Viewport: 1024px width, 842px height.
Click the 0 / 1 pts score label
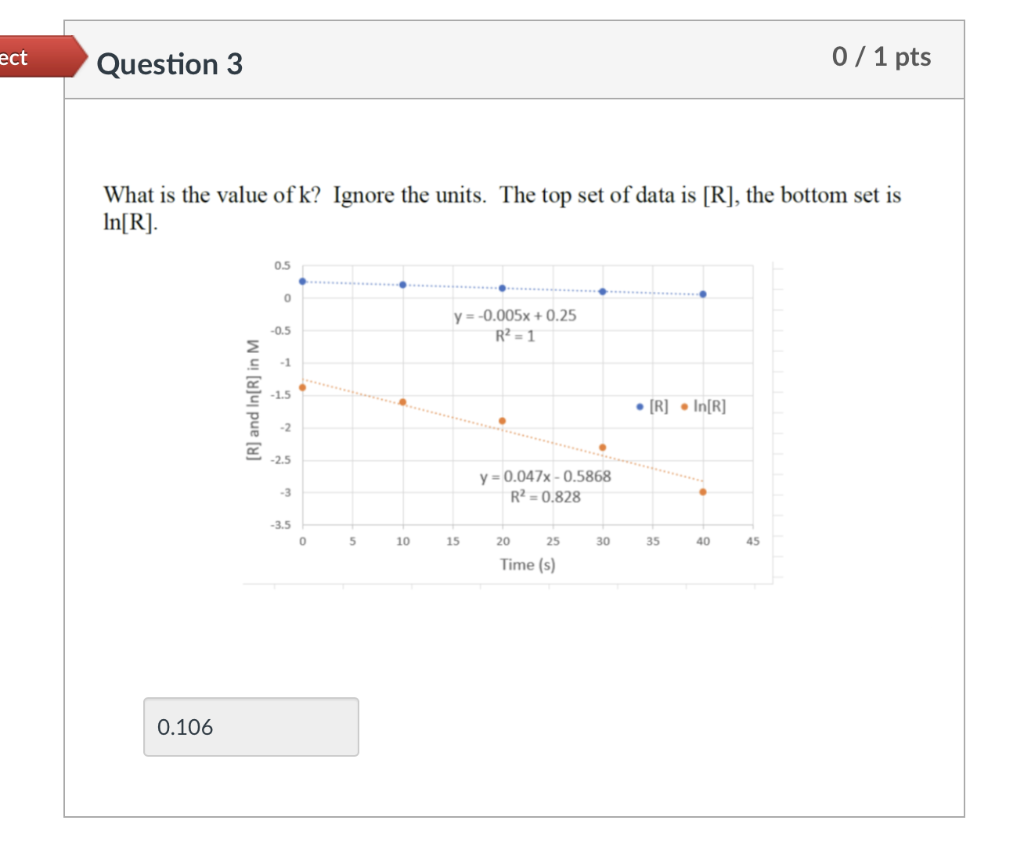tap(883, 58)
